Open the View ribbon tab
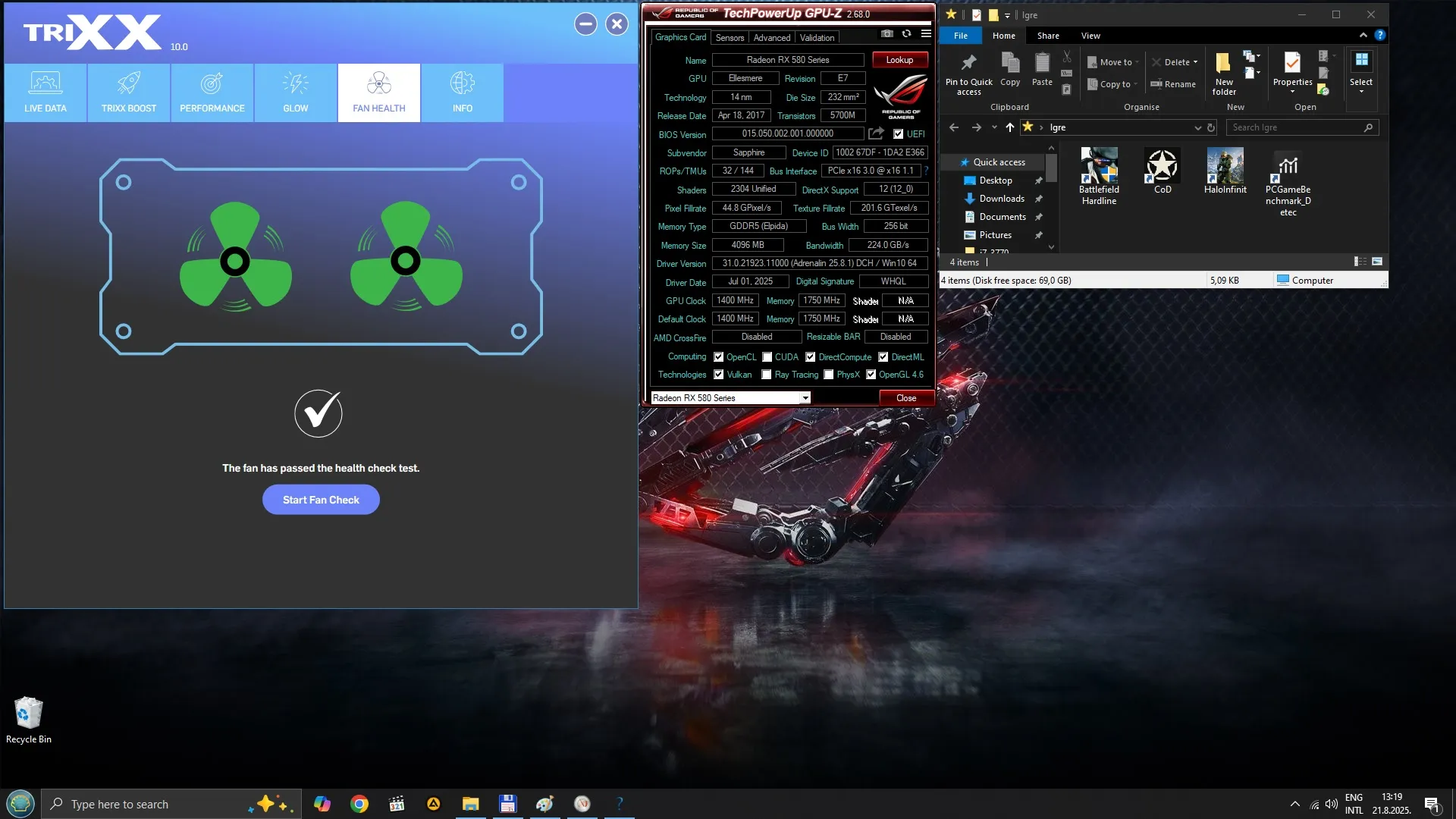 click(x=1090, y=36)
